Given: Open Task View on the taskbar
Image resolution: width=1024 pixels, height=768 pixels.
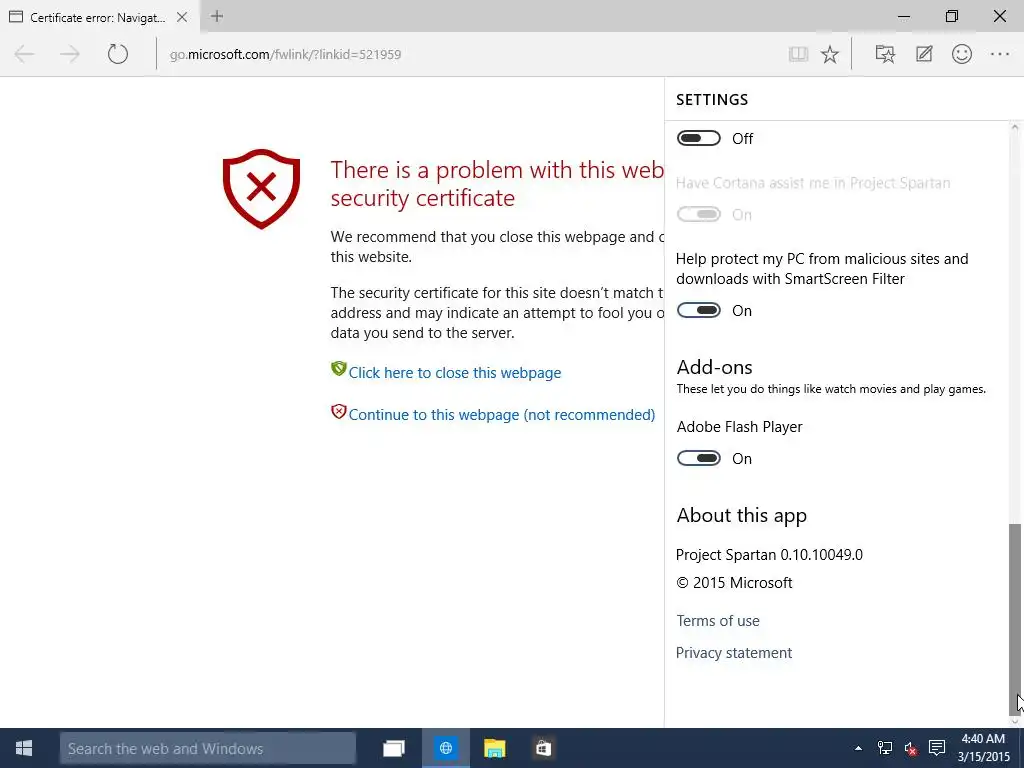Looking at the screenshot, I should pyautogui.click(x=394, y=748).
